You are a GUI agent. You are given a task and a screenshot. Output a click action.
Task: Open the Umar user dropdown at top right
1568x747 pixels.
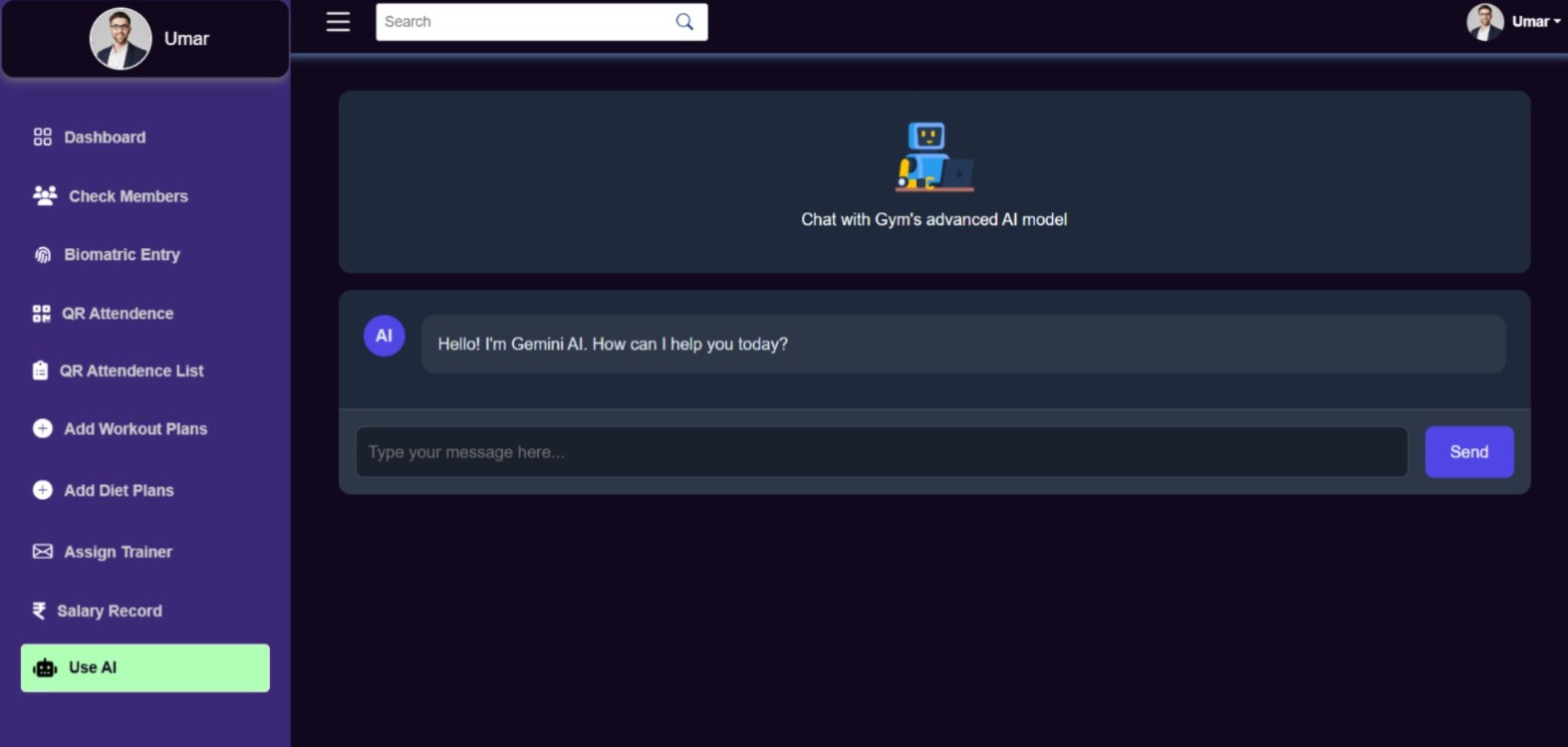pyautogui.click(x=1514, y=22)
